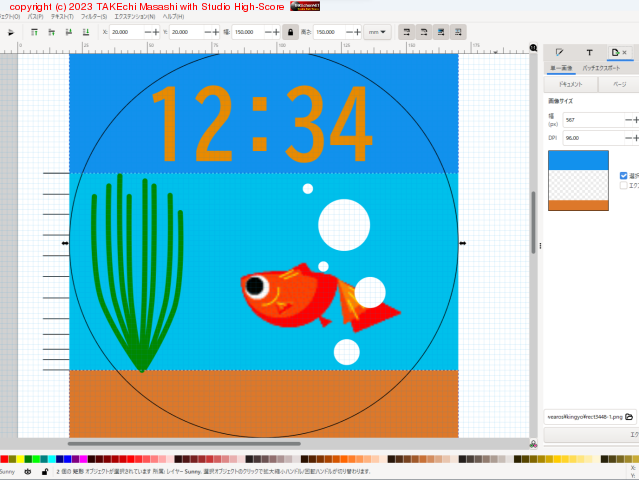Increase the X position with plus button
The width and height of the screenshot is (639, 480).
click(156, 32)
